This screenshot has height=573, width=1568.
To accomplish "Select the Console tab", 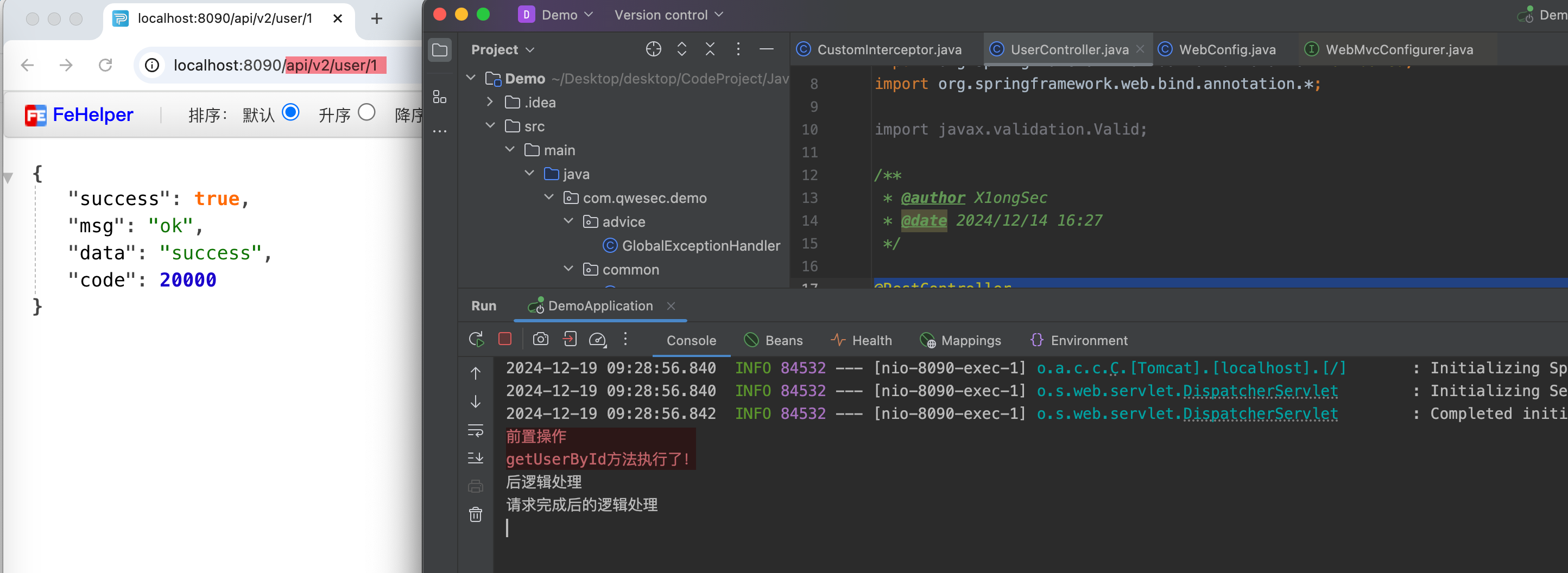I will (x=691, y=341).
